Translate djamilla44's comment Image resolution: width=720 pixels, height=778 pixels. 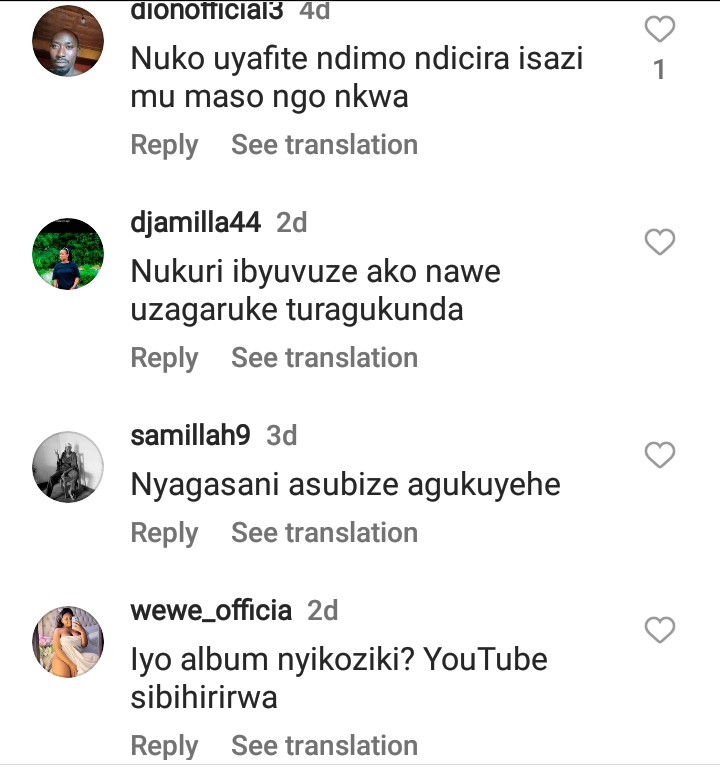click(x=324, y=358)
